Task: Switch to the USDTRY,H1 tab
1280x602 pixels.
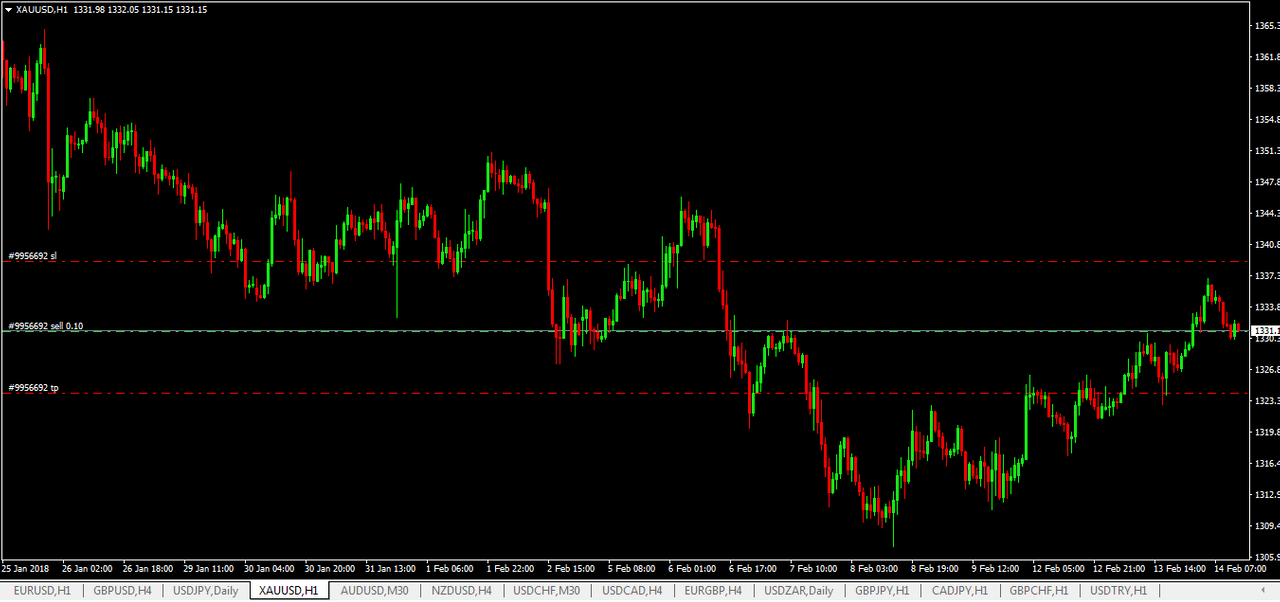Action: click(1118, 591)
